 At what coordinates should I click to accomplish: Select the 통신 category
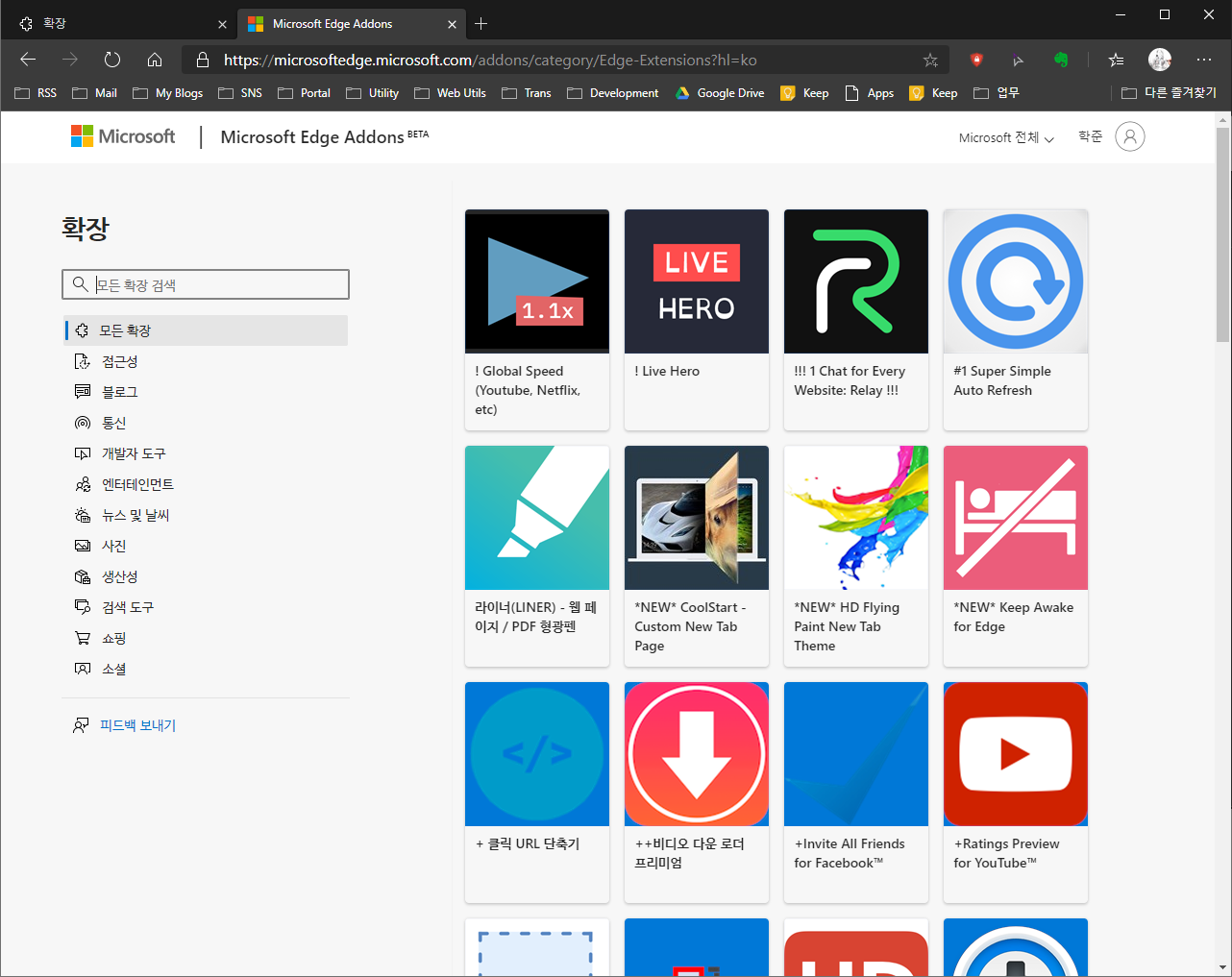(206, 423)
